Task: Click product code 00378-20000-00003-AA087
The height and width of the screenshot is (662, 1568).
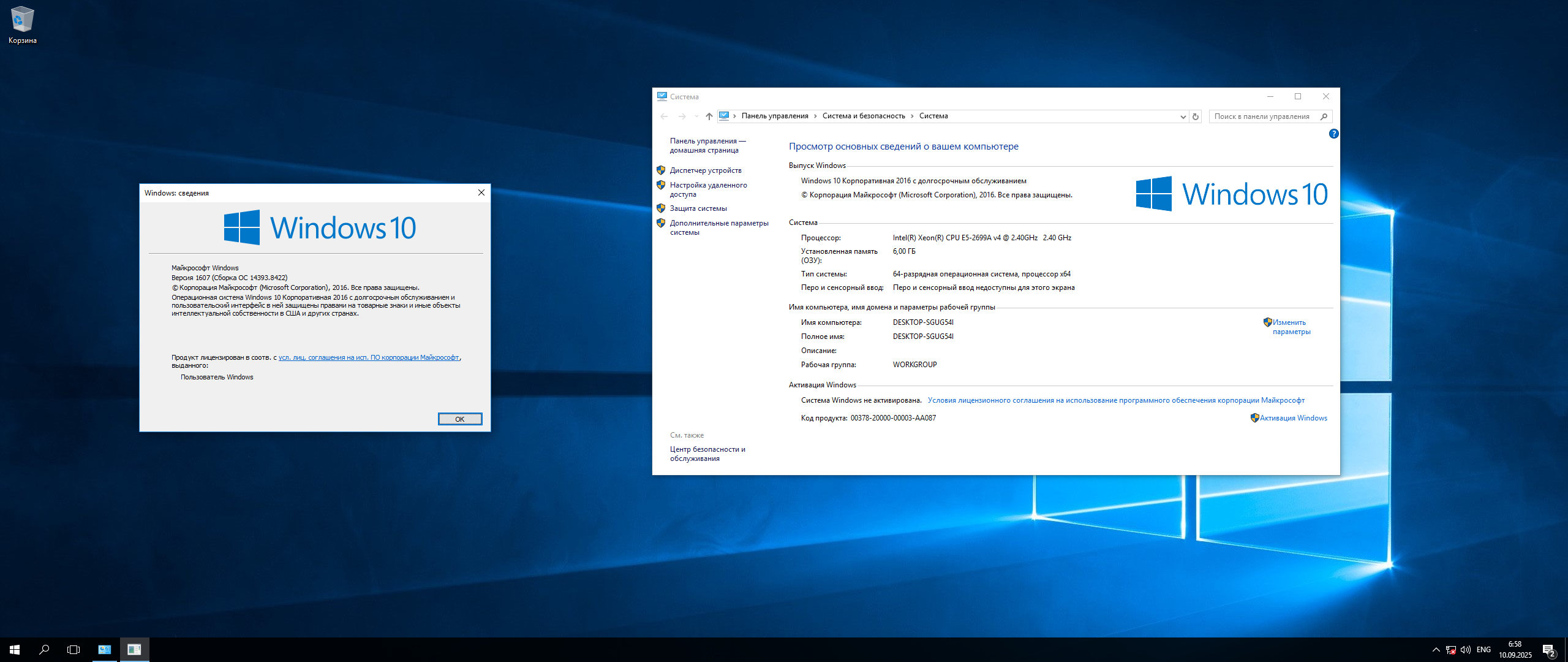Action: tap(893, 418)
